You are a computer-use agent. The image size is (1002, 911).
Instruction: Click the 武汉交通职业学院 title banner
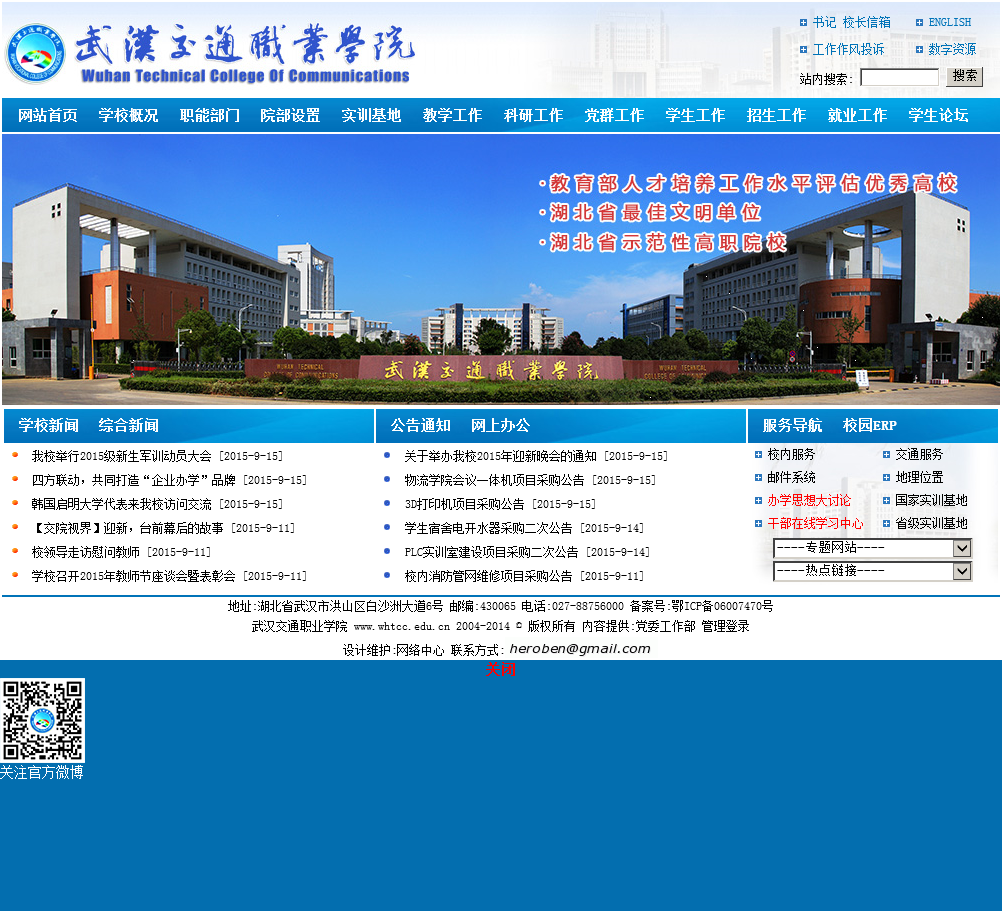245,54
